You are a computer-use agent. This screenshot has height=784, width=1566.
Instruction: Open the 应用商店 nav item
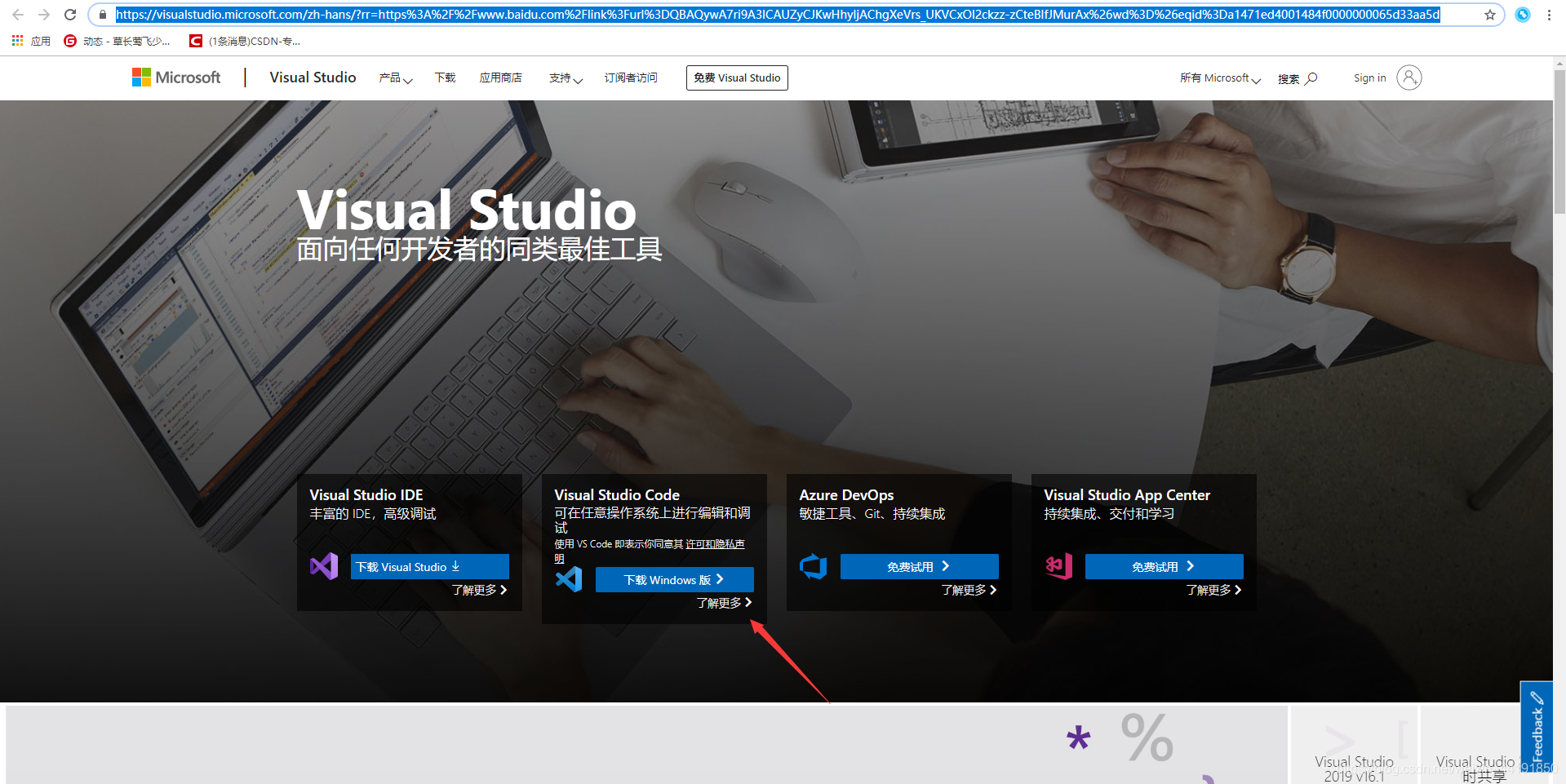coord(500,78)
